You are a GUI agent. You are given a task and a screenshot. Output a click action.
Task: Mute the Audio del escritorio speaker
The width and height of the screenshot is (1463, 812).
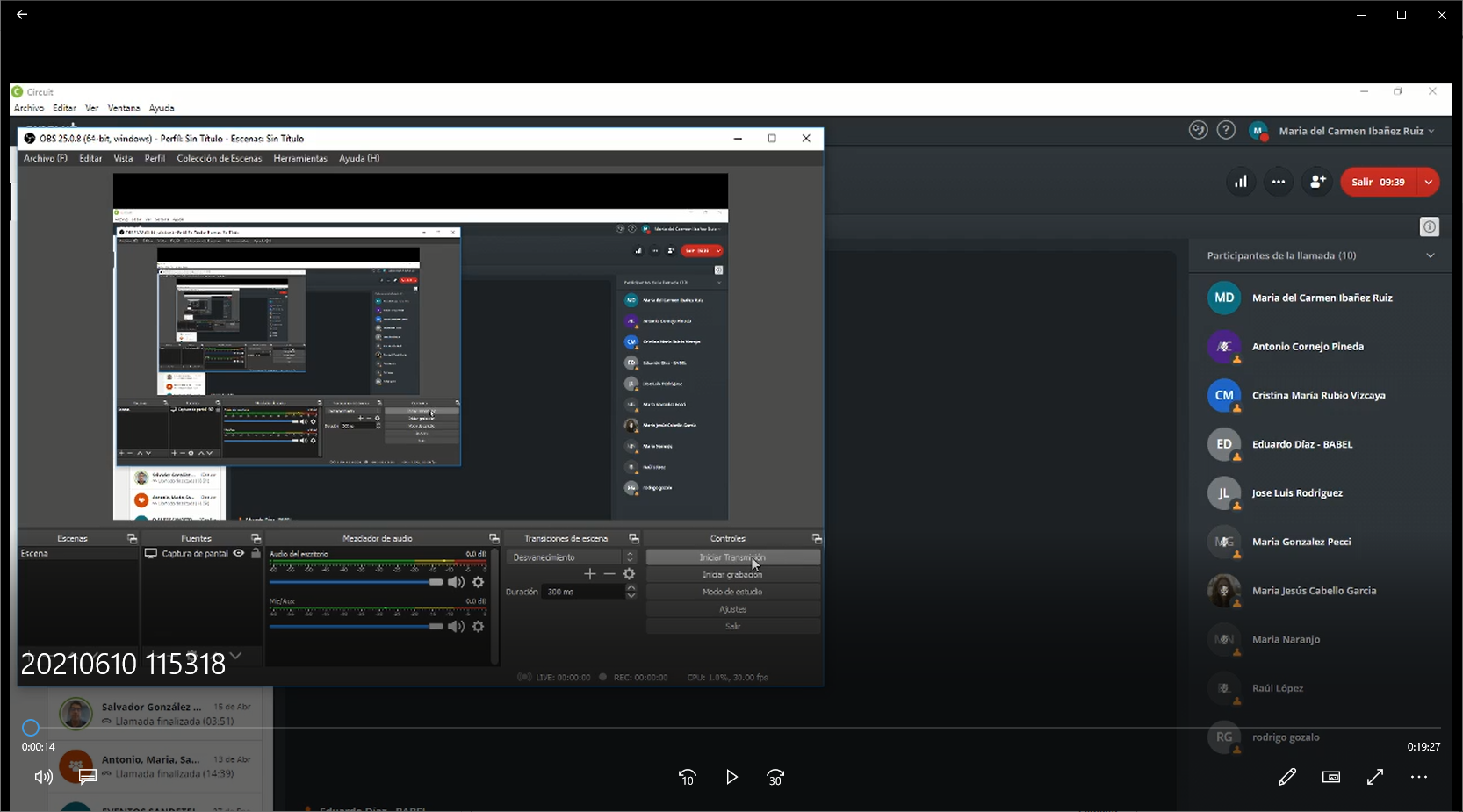click(x=456, y=582)
